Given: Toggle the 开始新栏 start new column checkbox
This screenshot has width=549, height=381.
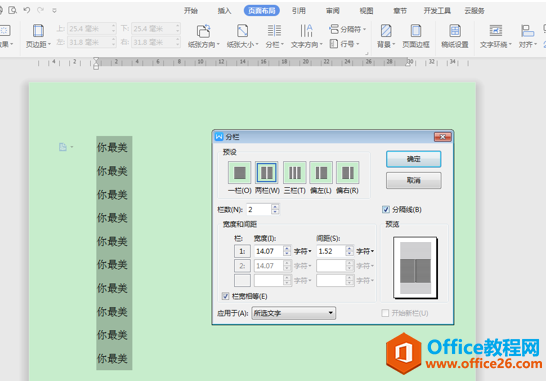Looking at the screenshot, I should coord(385,313).
